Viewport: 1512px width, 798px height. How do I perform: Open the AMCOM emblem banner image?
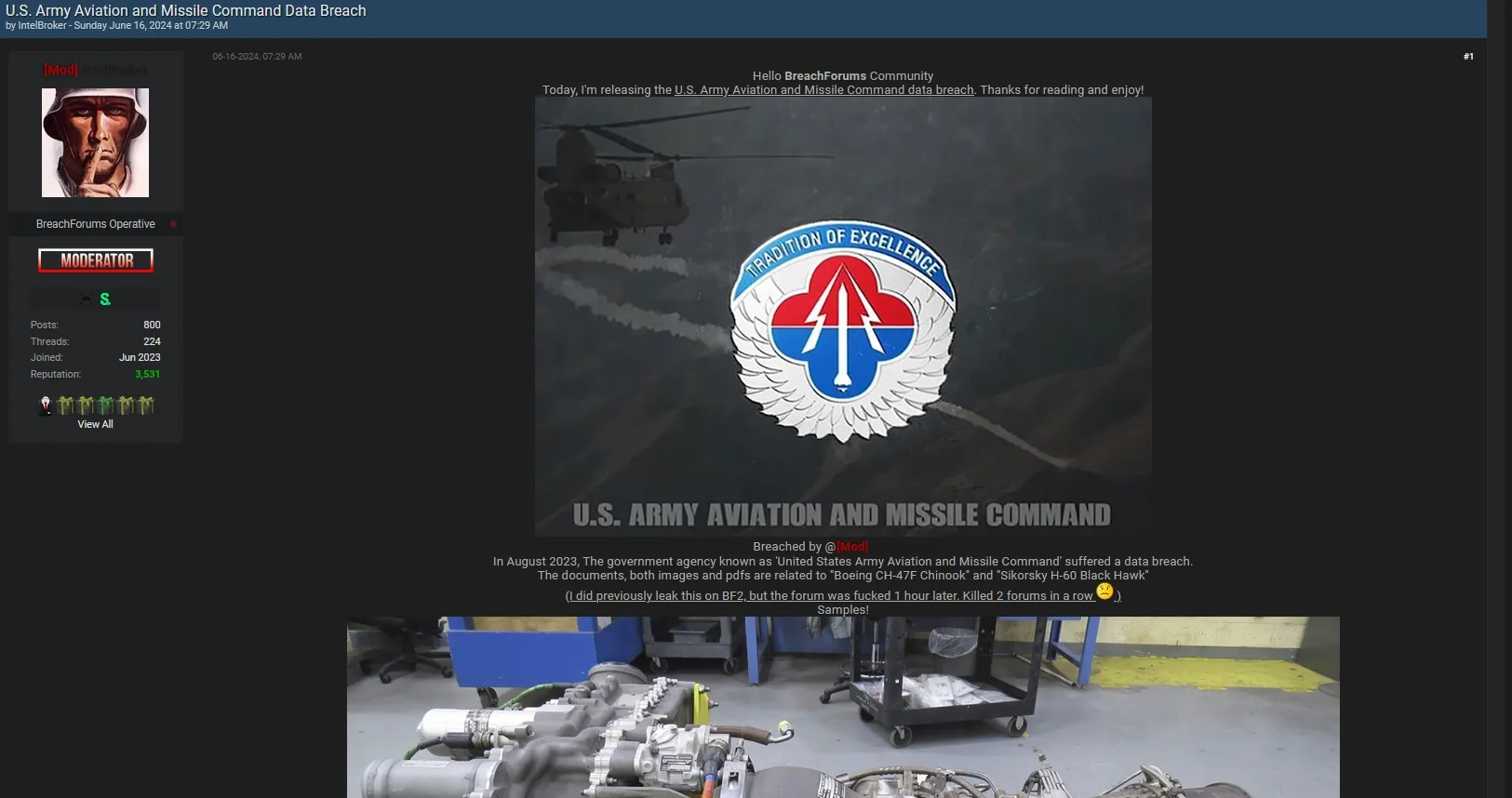843,316
